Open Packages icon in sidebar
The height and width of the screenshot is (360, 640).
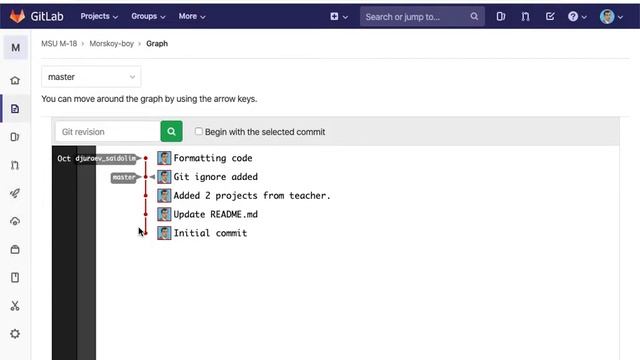15,249
